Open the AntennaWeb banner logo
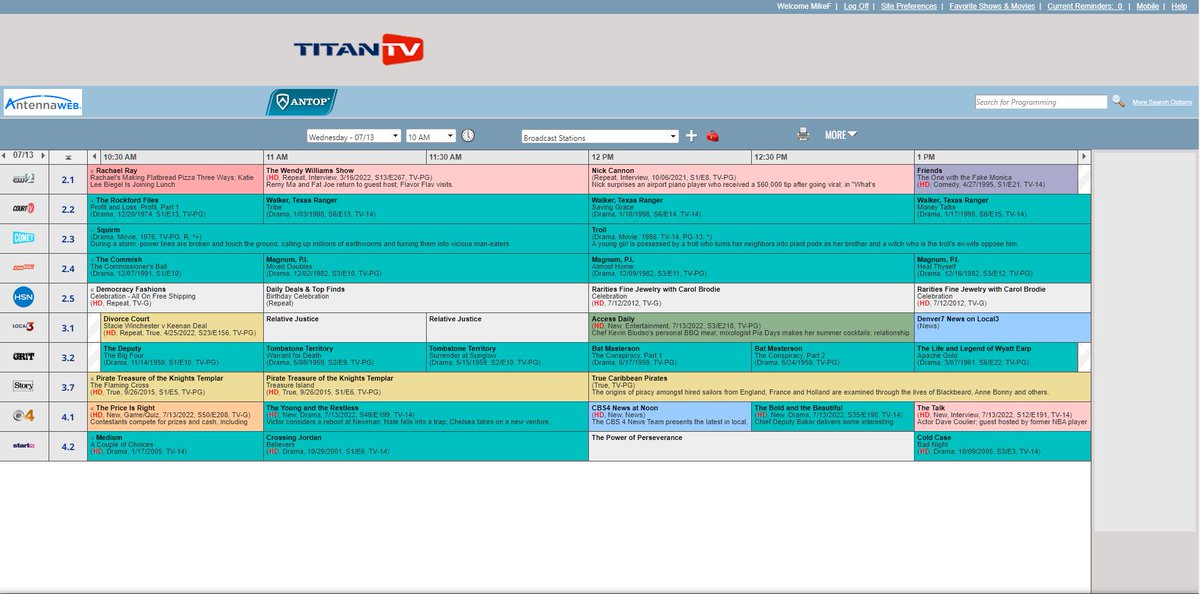1200x594 pixels. pos(43,104)
